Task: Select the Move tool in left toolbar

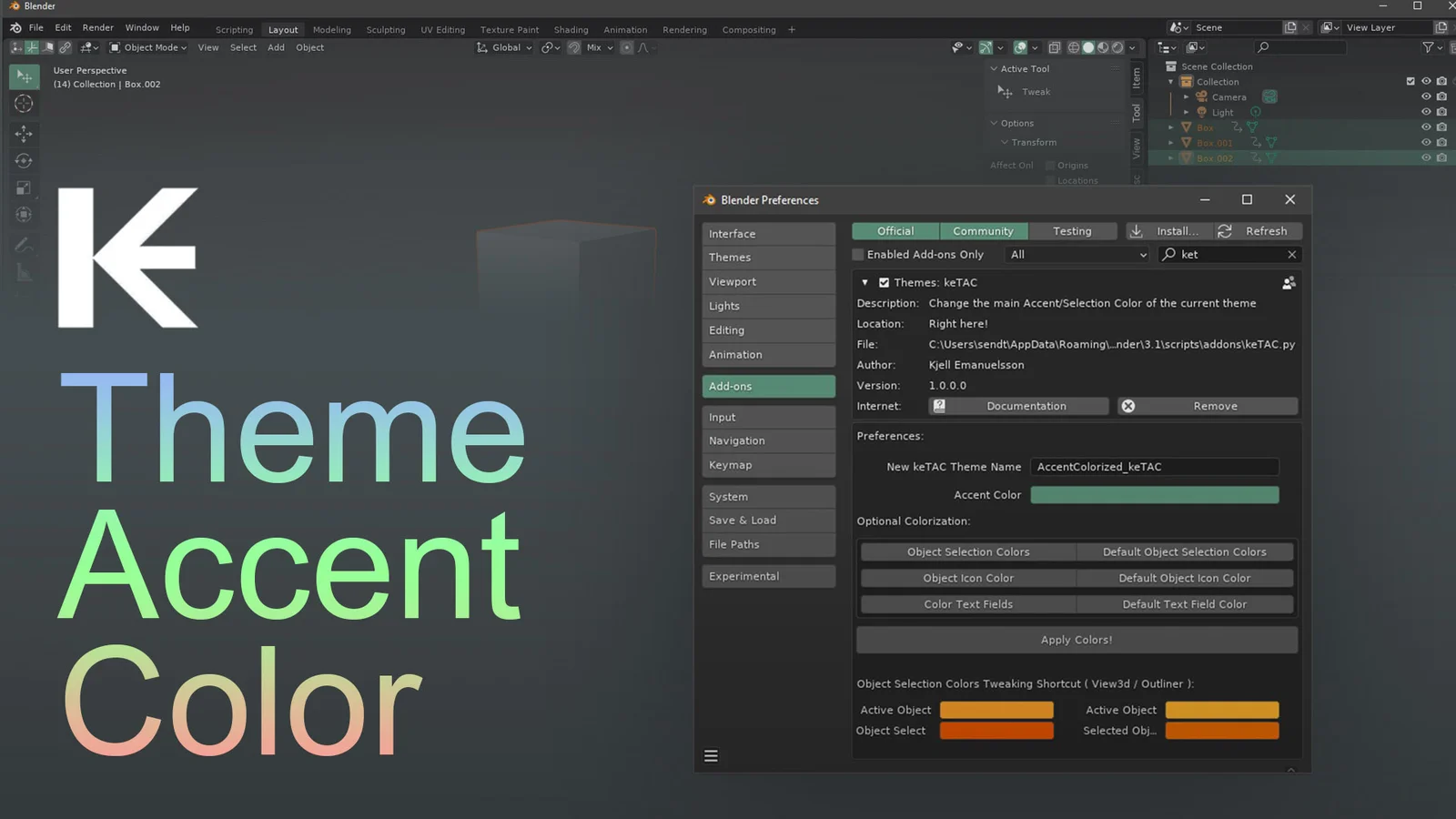Action: [x=24, y=133]
